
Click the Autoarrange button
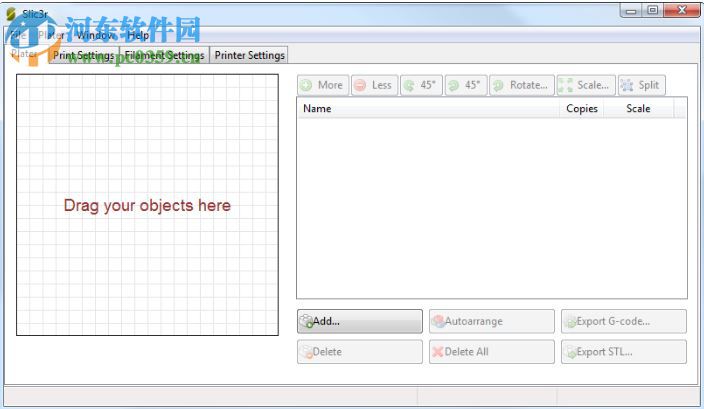pyautogui.click(x=492, y=321)
